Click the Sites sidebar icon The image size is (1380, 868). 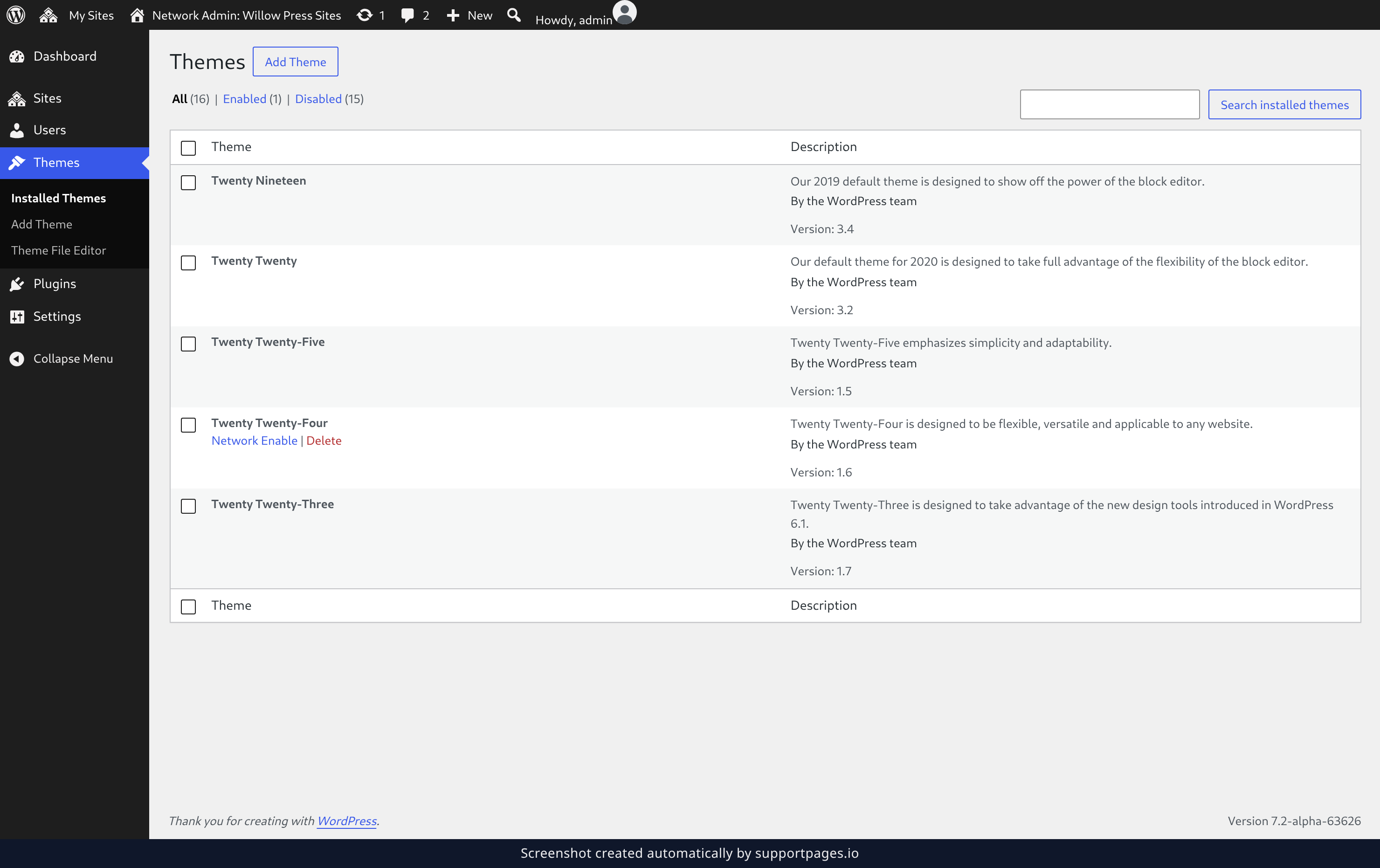point(17,98)
